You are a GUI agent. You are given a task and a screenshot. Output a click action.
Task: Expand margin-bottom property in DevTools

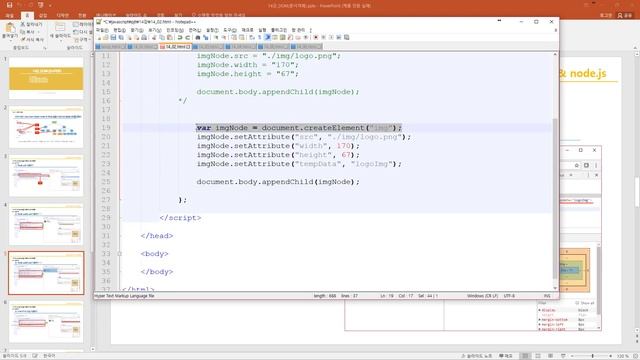(x=540, y=320)
